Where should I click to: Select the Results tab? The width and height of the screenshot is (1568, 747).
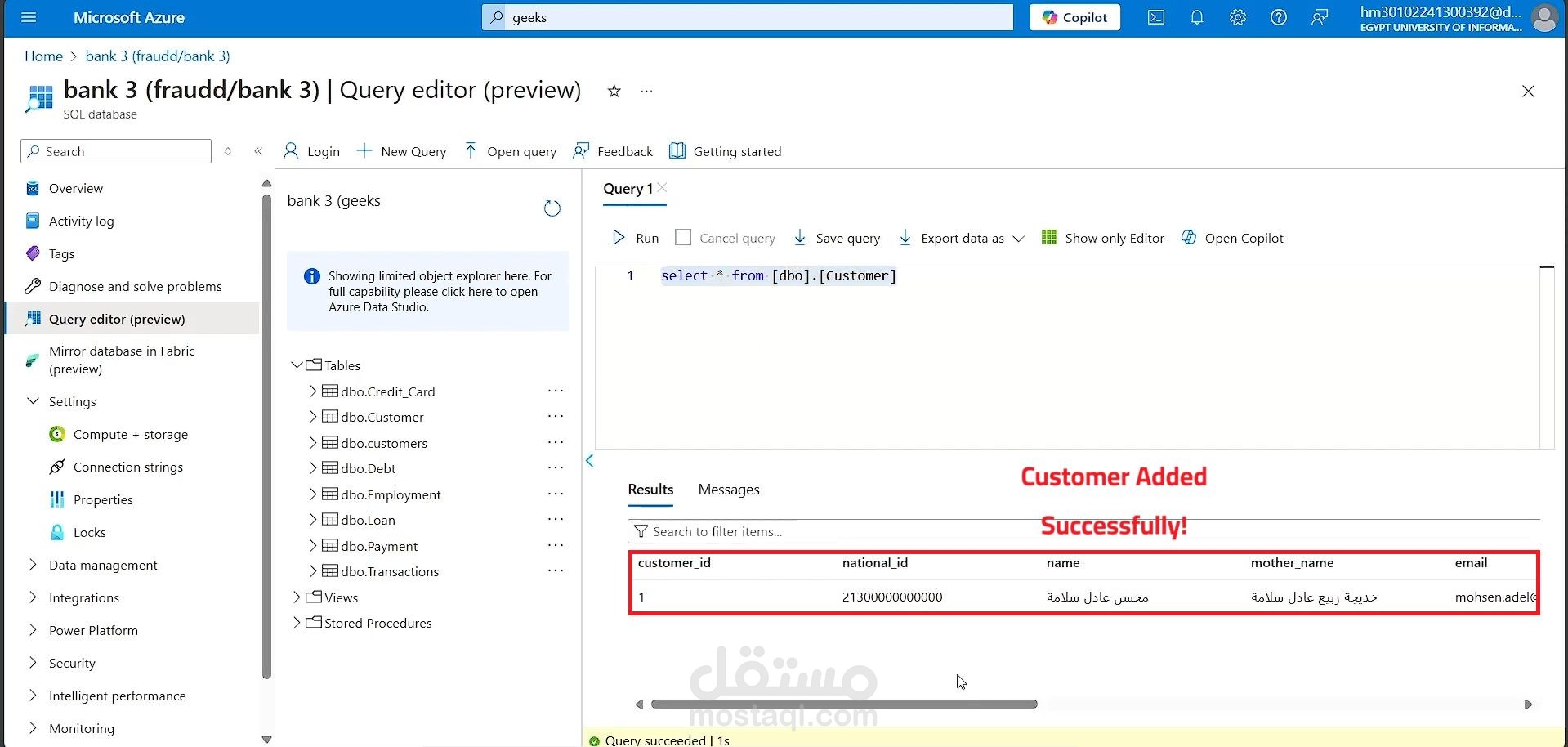coord(650,490)
